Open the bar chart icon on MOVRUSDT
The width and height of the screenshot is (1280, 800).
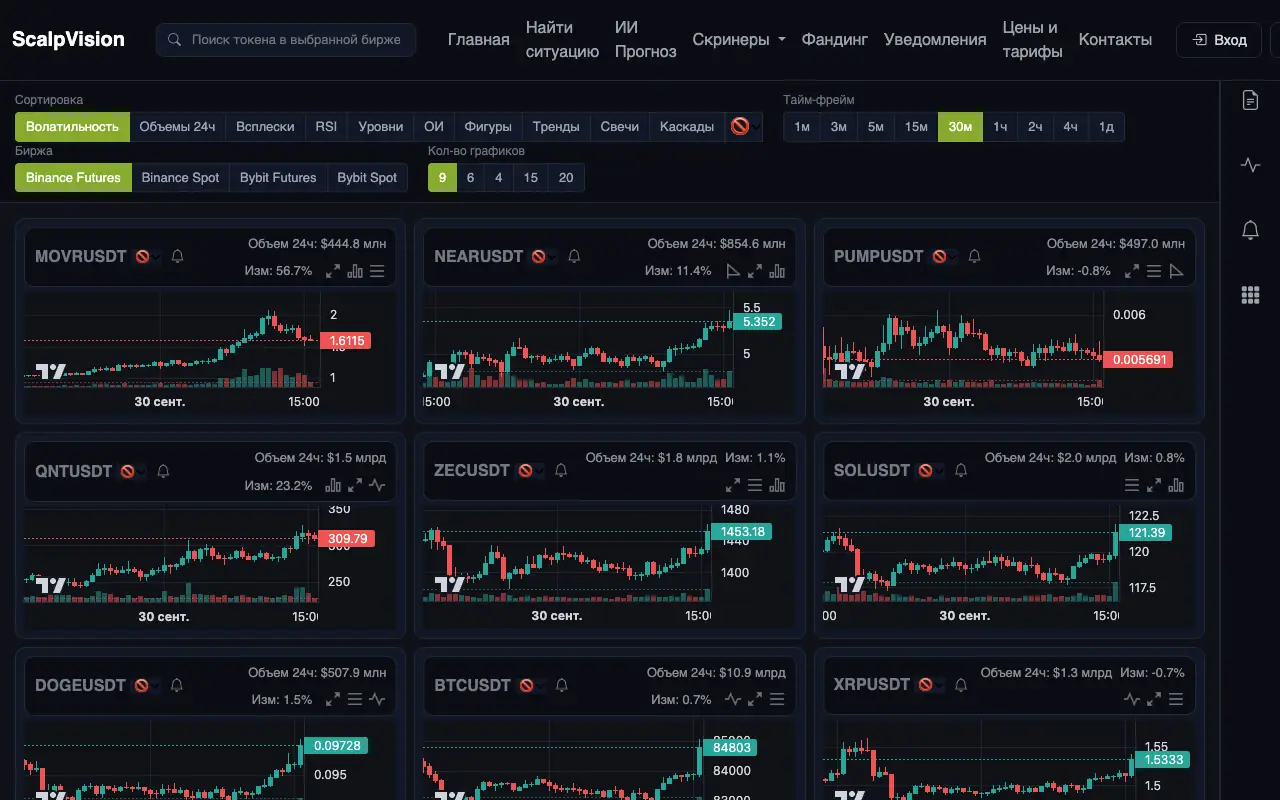[x=355, y=271]
